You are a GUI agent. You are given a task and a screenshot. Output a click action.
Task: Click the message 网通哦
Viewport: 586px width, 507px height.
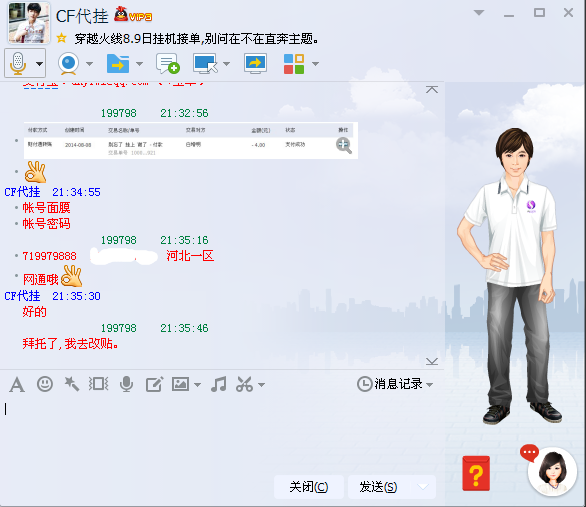40,279
